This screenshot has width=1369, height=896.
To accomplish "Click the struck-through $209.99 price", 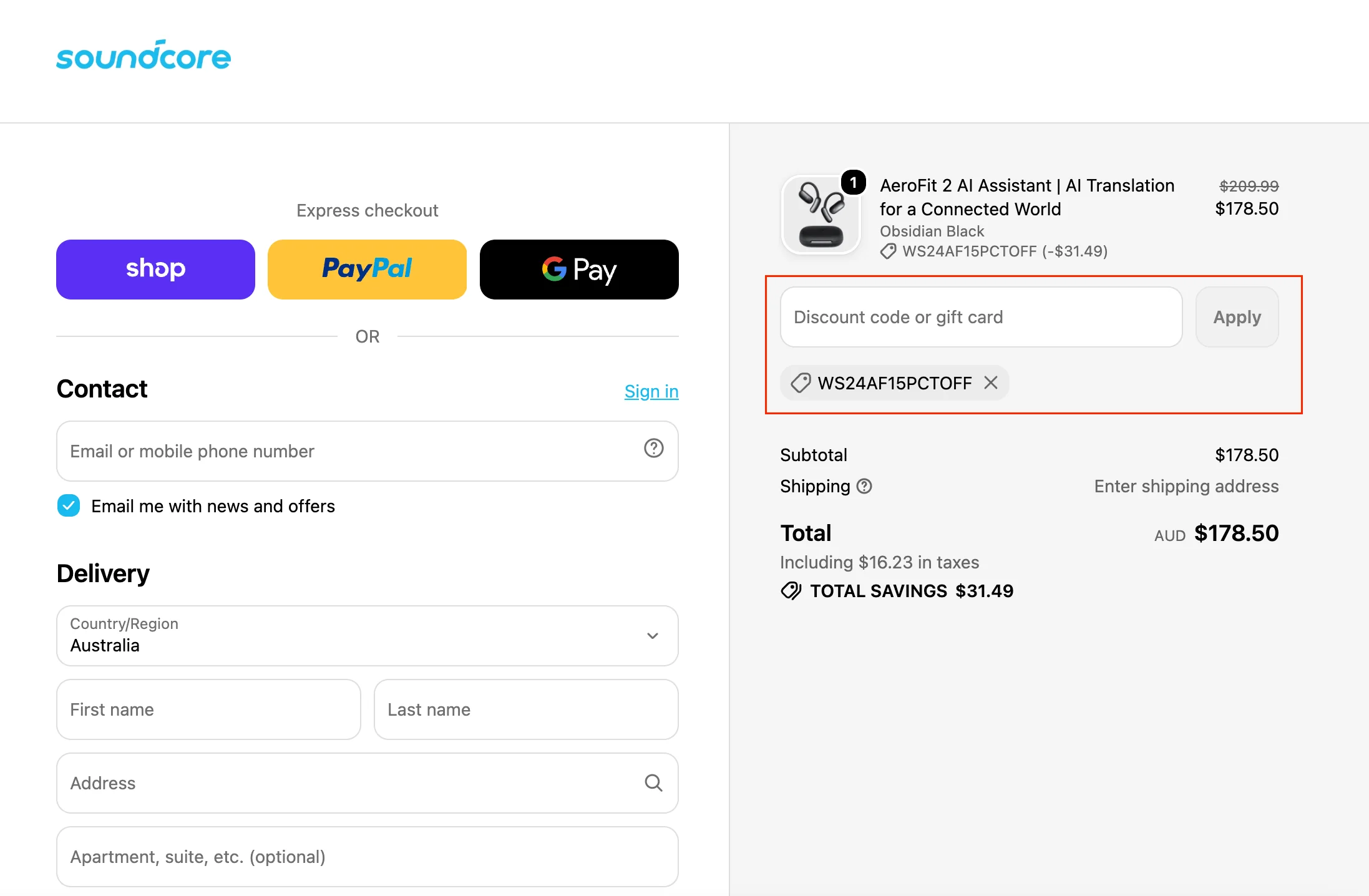I will click(1249, 186).
